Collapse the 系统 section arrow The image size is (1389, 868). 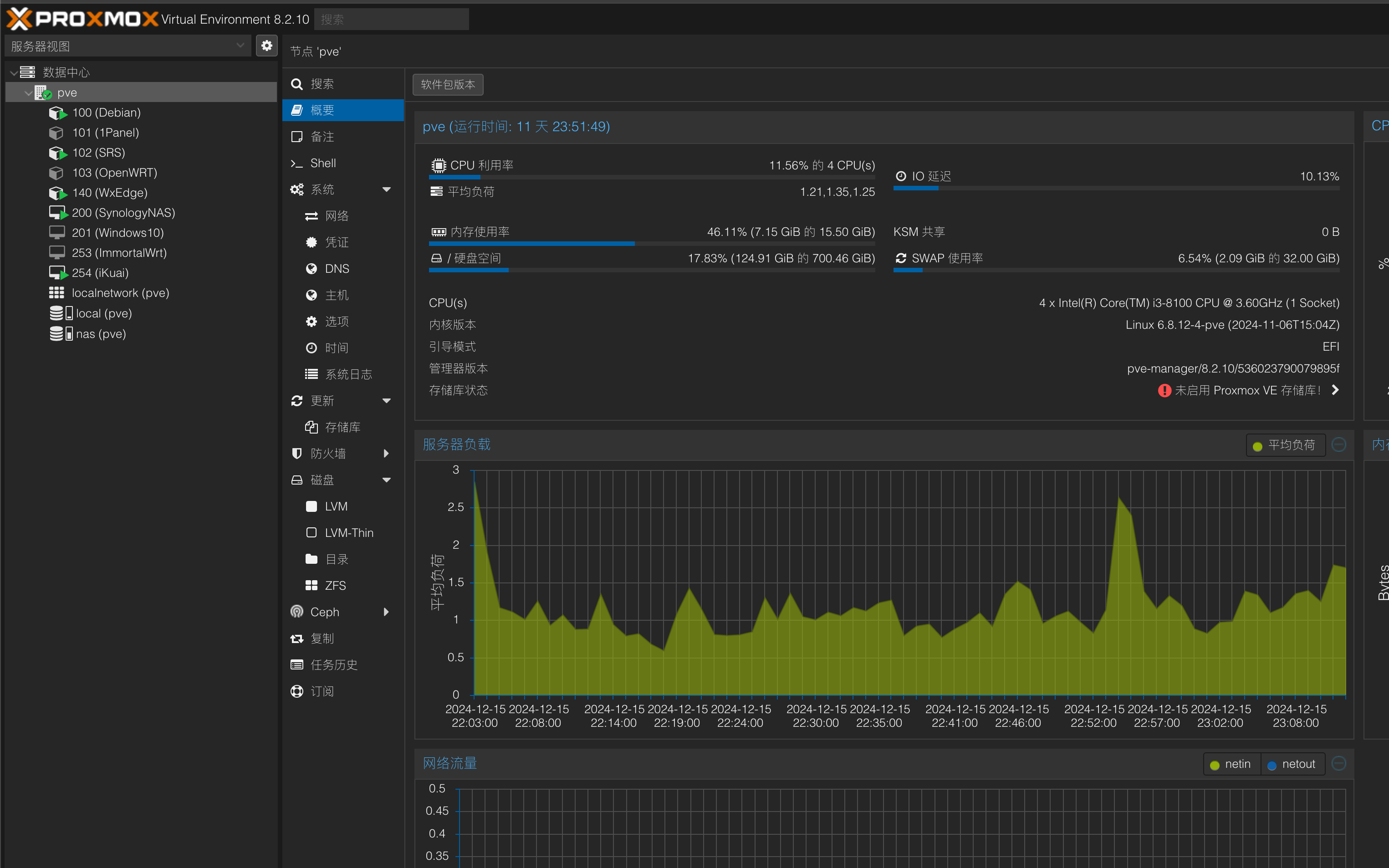pyautogui.click(x=386, y=189)
